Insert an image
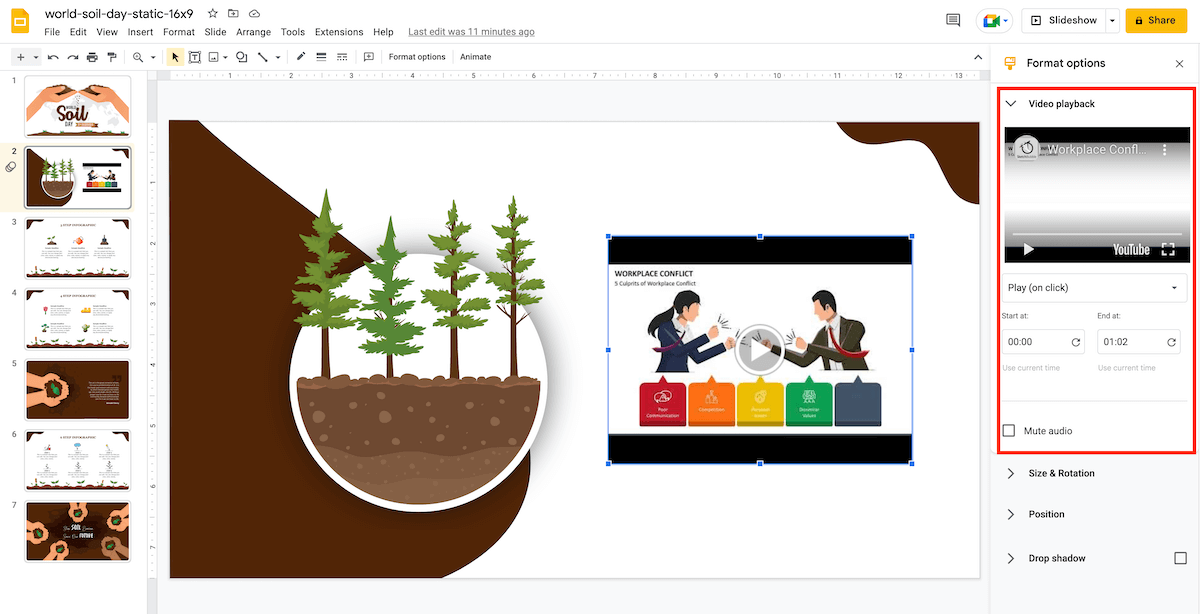1200x614 pixels. tap(214, 57)
